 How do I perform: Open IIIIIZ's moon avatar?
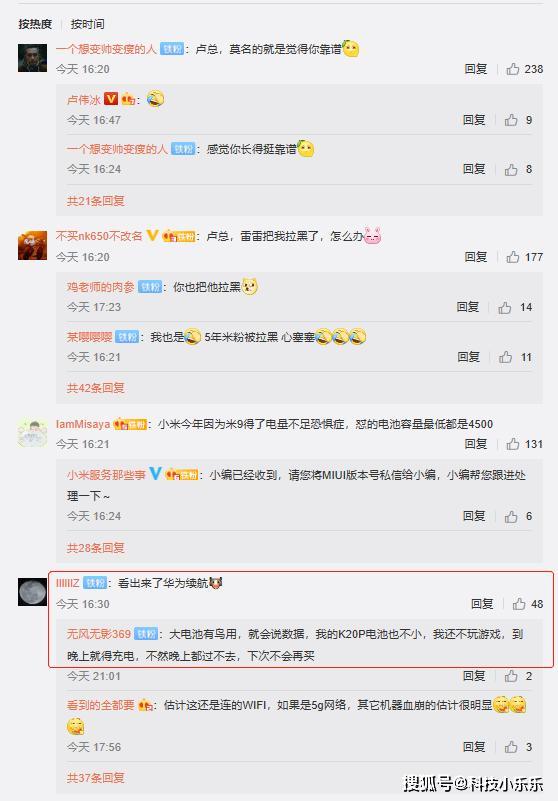click(x=32, y=592)
